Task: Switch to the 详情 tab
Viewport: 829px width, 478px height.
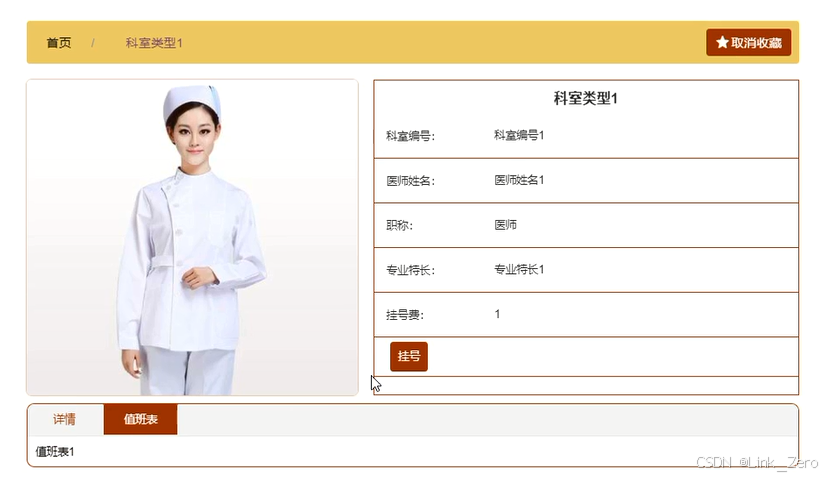Action: [65, 419]
